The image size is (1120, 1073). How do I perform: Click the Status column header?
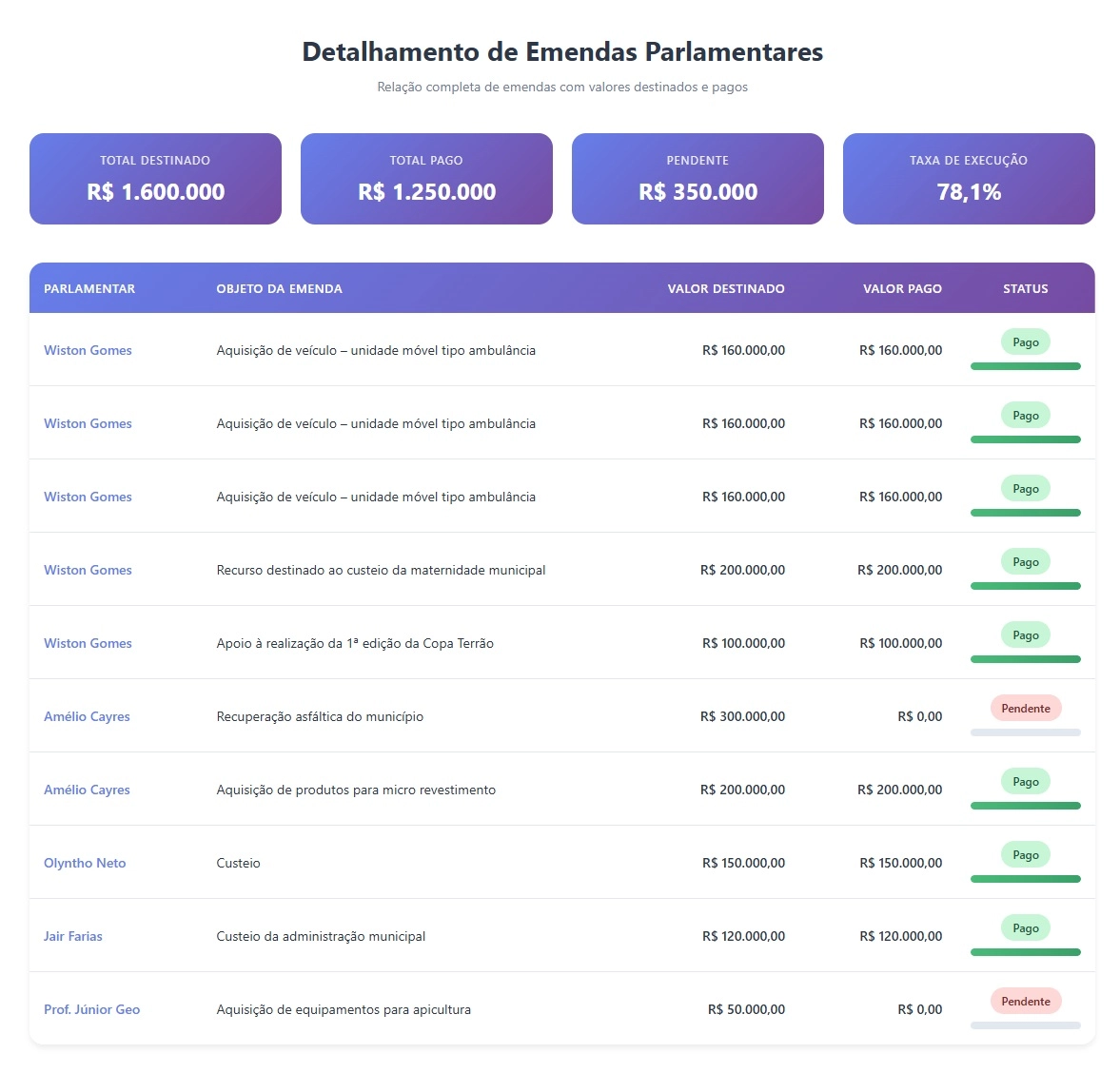click(1025, 288)
